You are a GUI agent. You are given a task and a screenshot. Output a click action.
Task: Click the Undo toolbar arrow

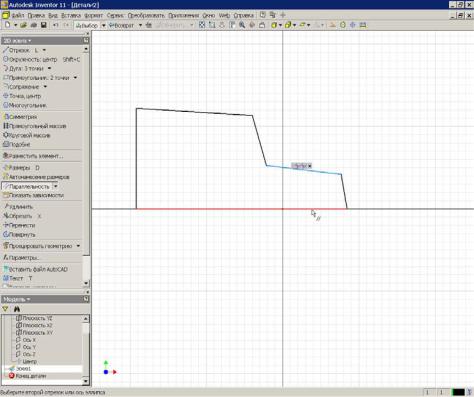55,25
